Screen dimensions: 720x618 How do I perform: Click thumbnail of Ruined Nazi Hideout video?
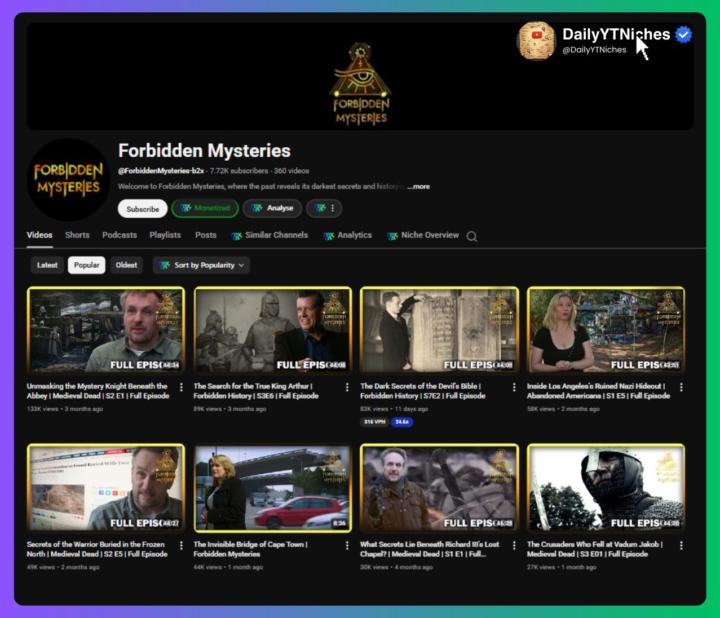click(606, 330)
